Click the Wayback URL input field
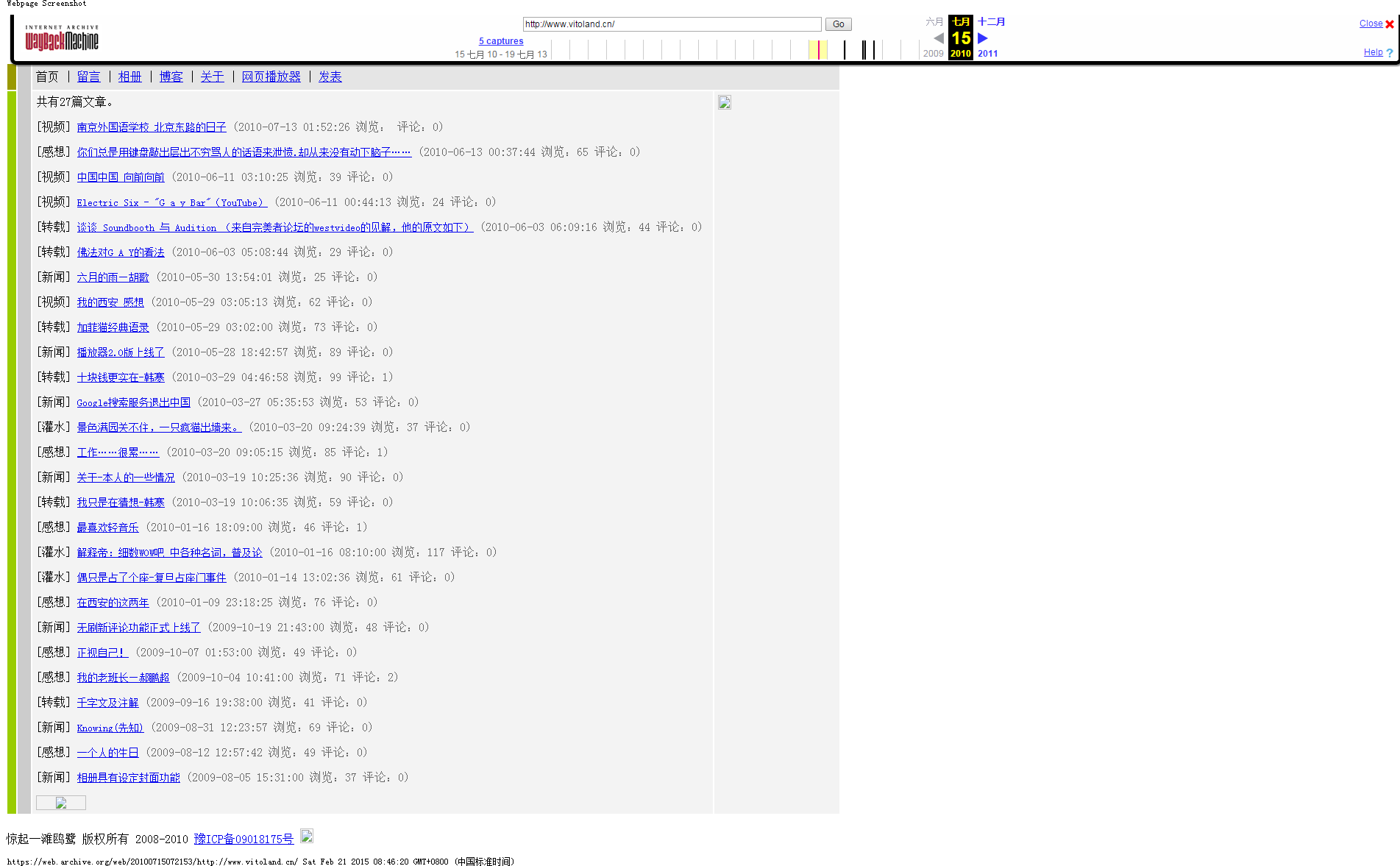 [x=671, y=24]
